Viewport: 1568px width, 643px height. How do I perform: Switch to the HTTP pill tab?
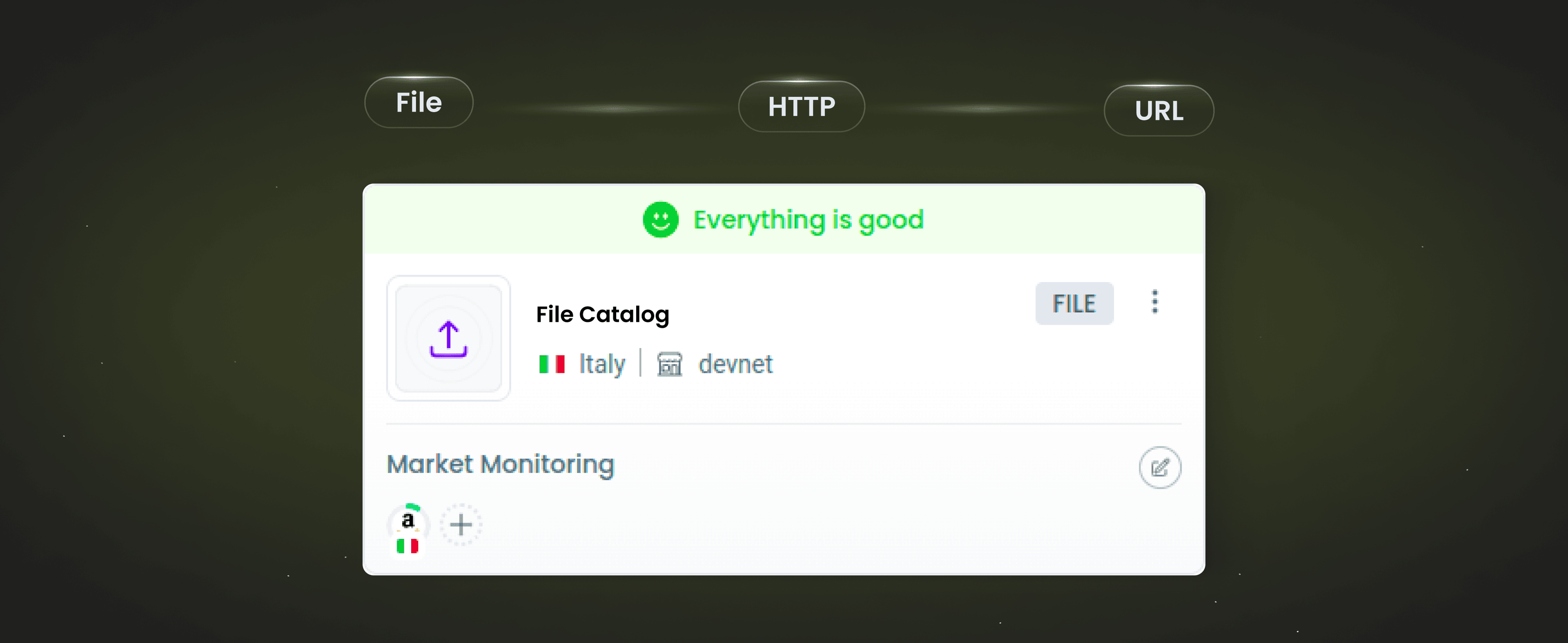[801, 107]
